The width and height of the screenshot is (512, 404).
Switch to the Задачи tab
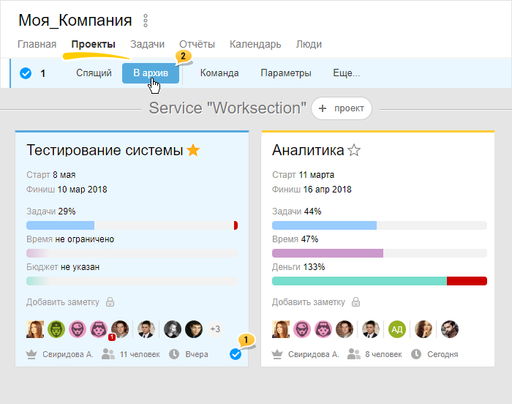pos(147,44)
